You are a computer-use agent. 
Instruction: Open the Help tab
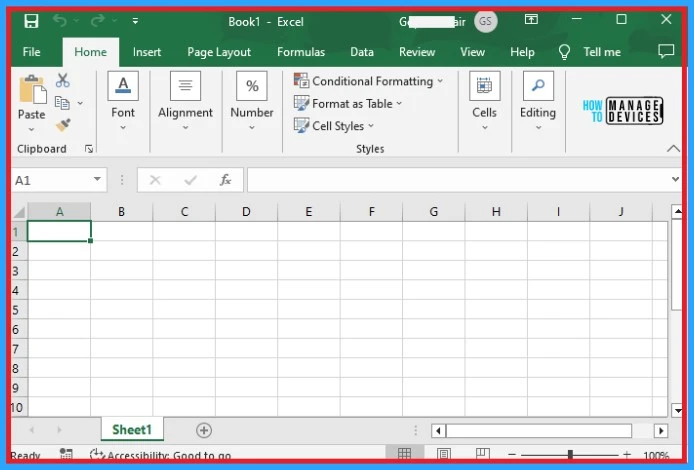(x=522, y=52)
